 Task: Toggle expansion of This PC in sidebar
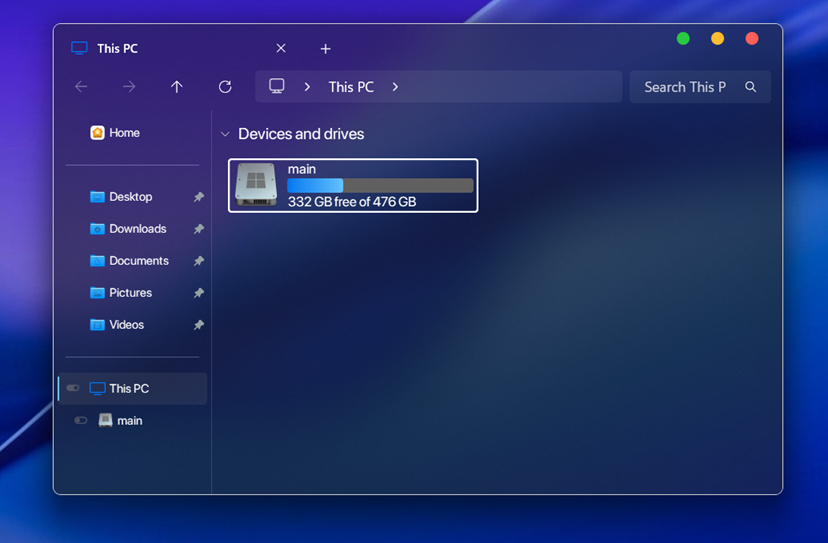[73, 388]
